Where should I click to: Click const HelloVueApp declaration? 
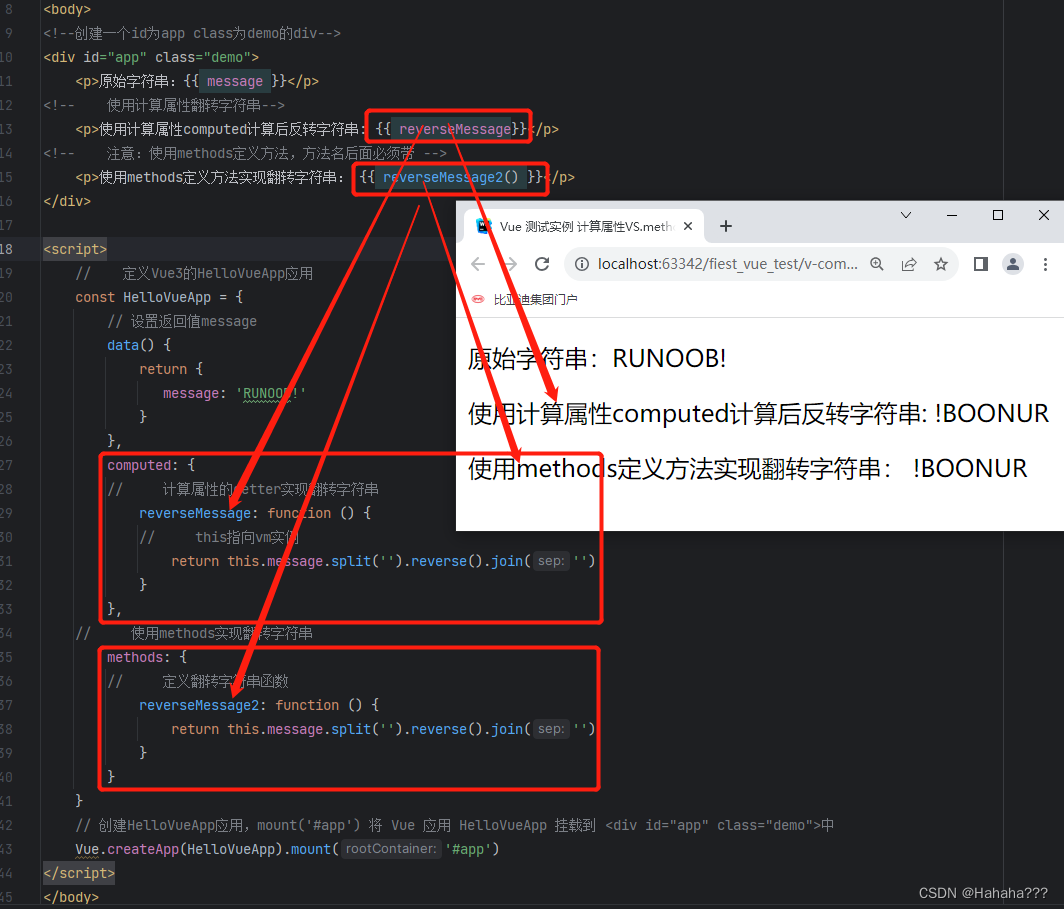(x=159, y=297)
